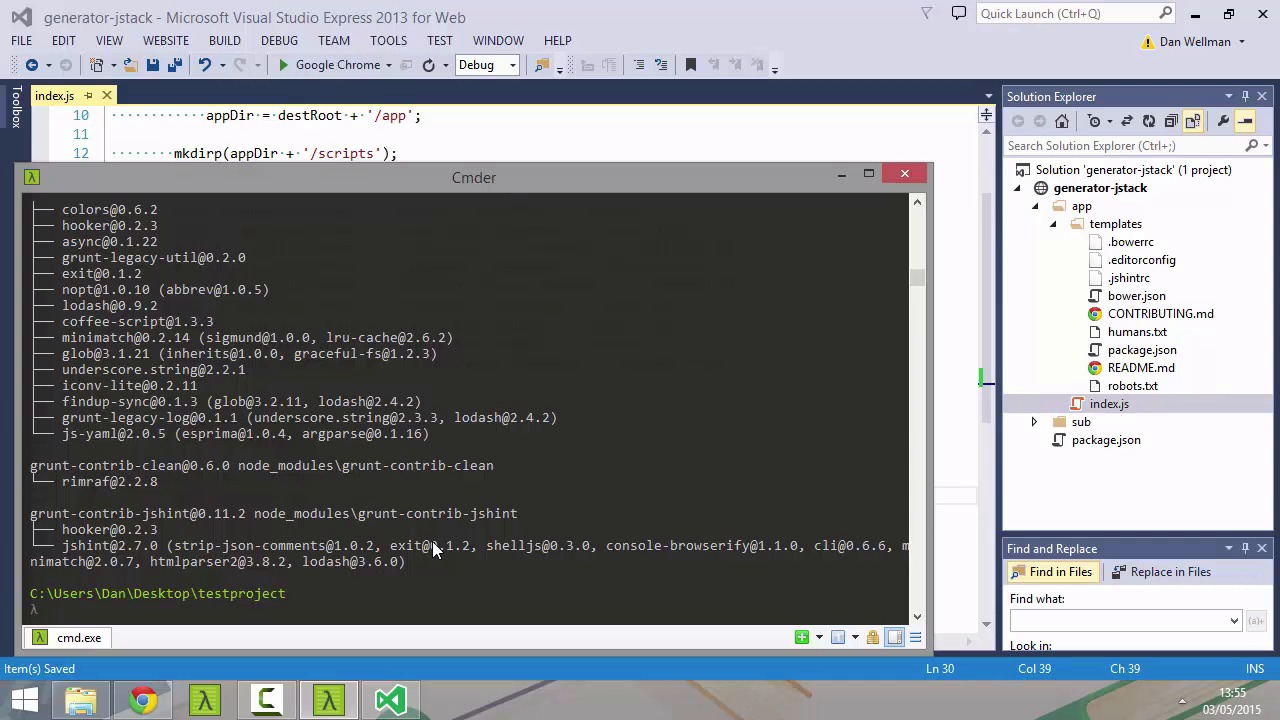Save index.js with the single floppy icon
The width and height of the screenshot is (1280, 720).
coord(152,65)
